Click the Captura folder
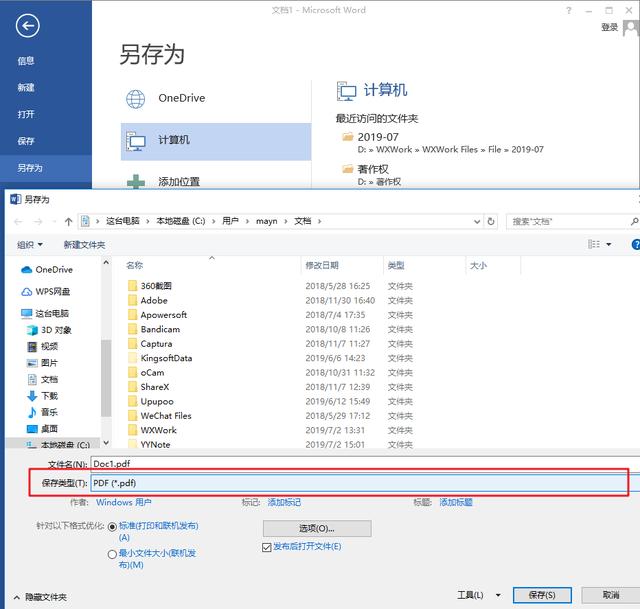 point(150,344)
